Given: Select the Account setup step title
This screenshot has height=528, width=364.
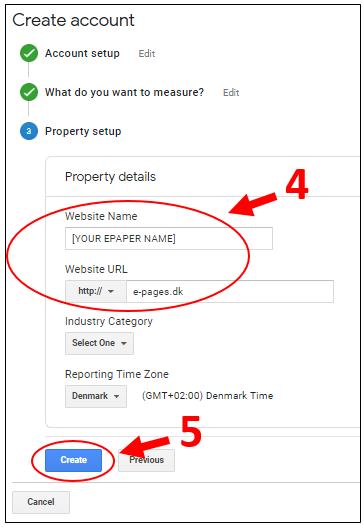Looking at the screenshot, I should tap(82, 53).
